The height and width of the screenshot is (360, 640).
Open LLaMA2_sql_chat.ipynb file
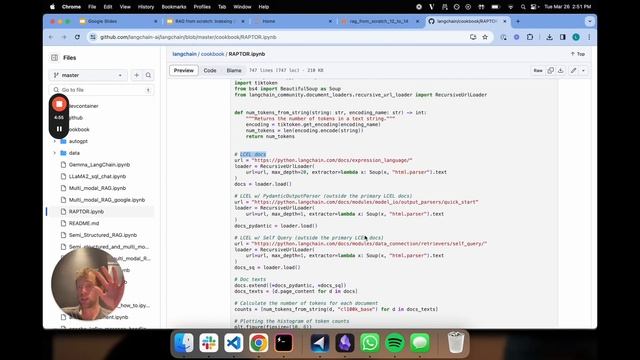pyautogui.click(x=97, y=176)
